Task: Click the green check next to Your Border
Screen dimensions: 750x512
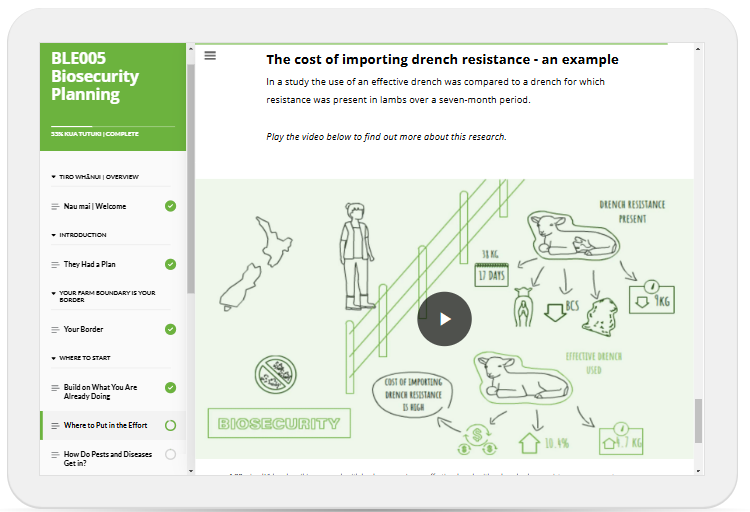Action: 170,329
